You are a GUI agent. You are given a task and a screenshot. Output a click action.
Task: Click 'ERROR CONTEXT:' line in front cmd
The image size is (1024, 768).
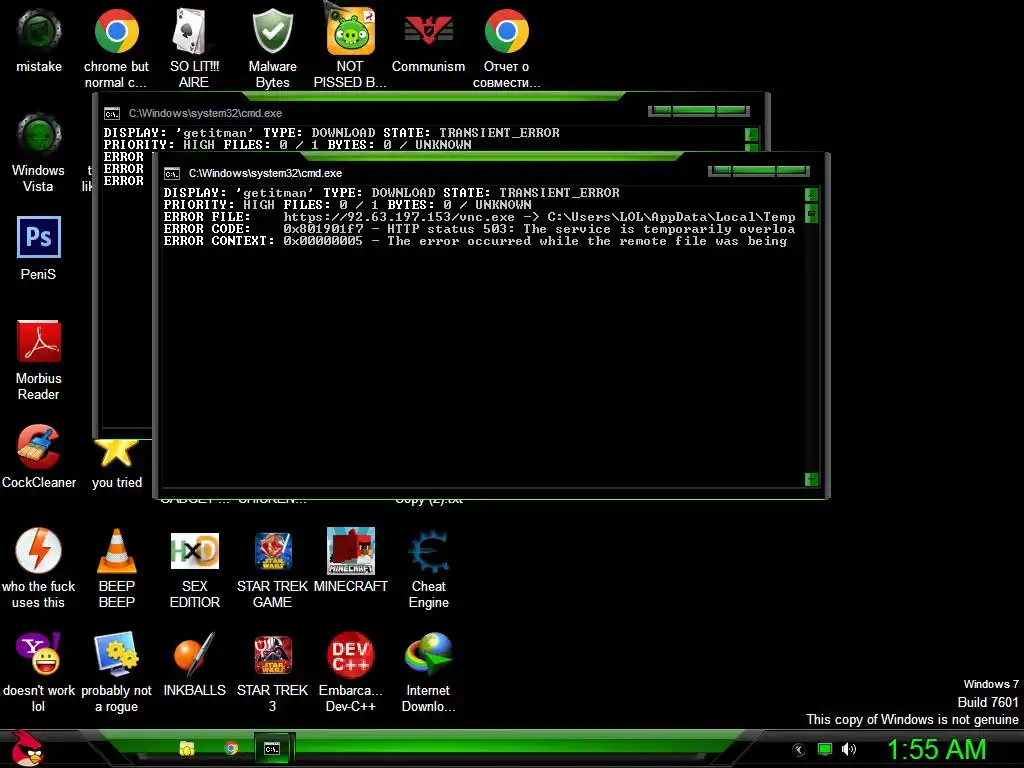(475, 241)
